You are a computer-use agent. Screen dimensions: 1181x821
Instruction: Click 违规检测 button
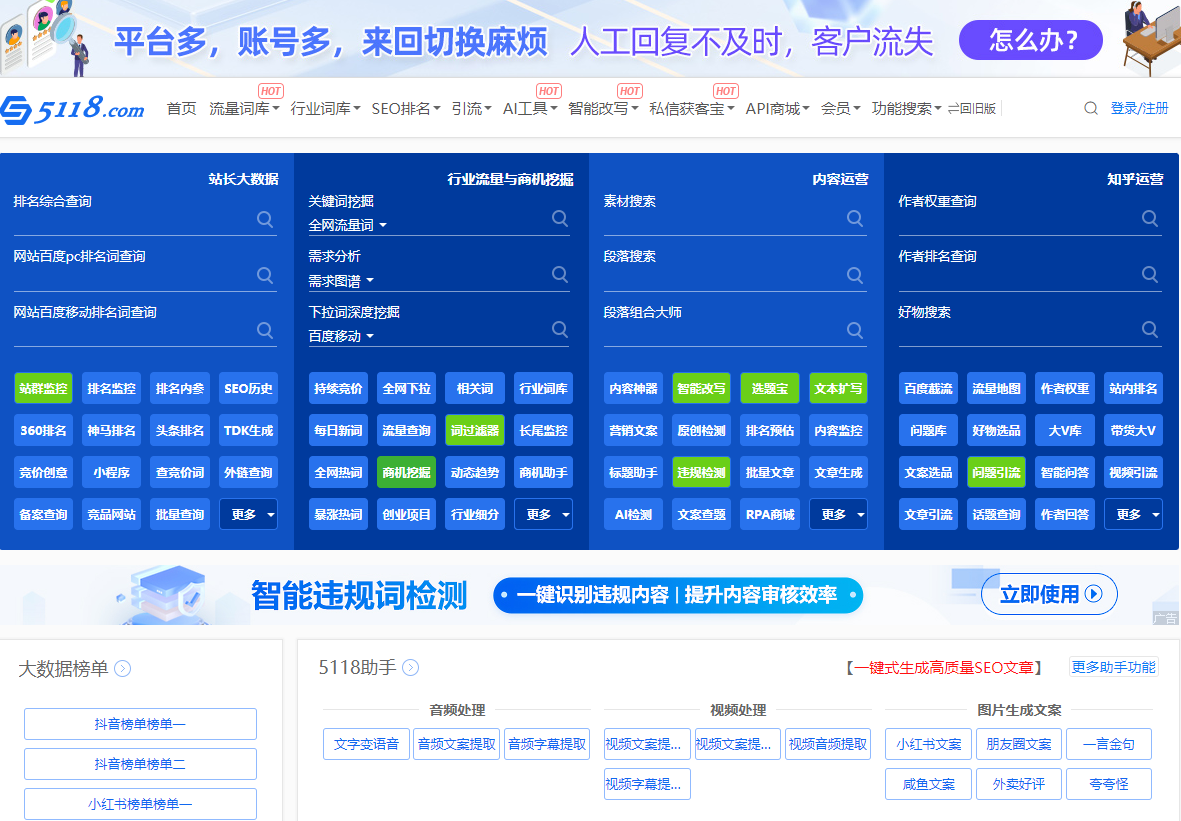pyautogui.click(x=701, y=472)
